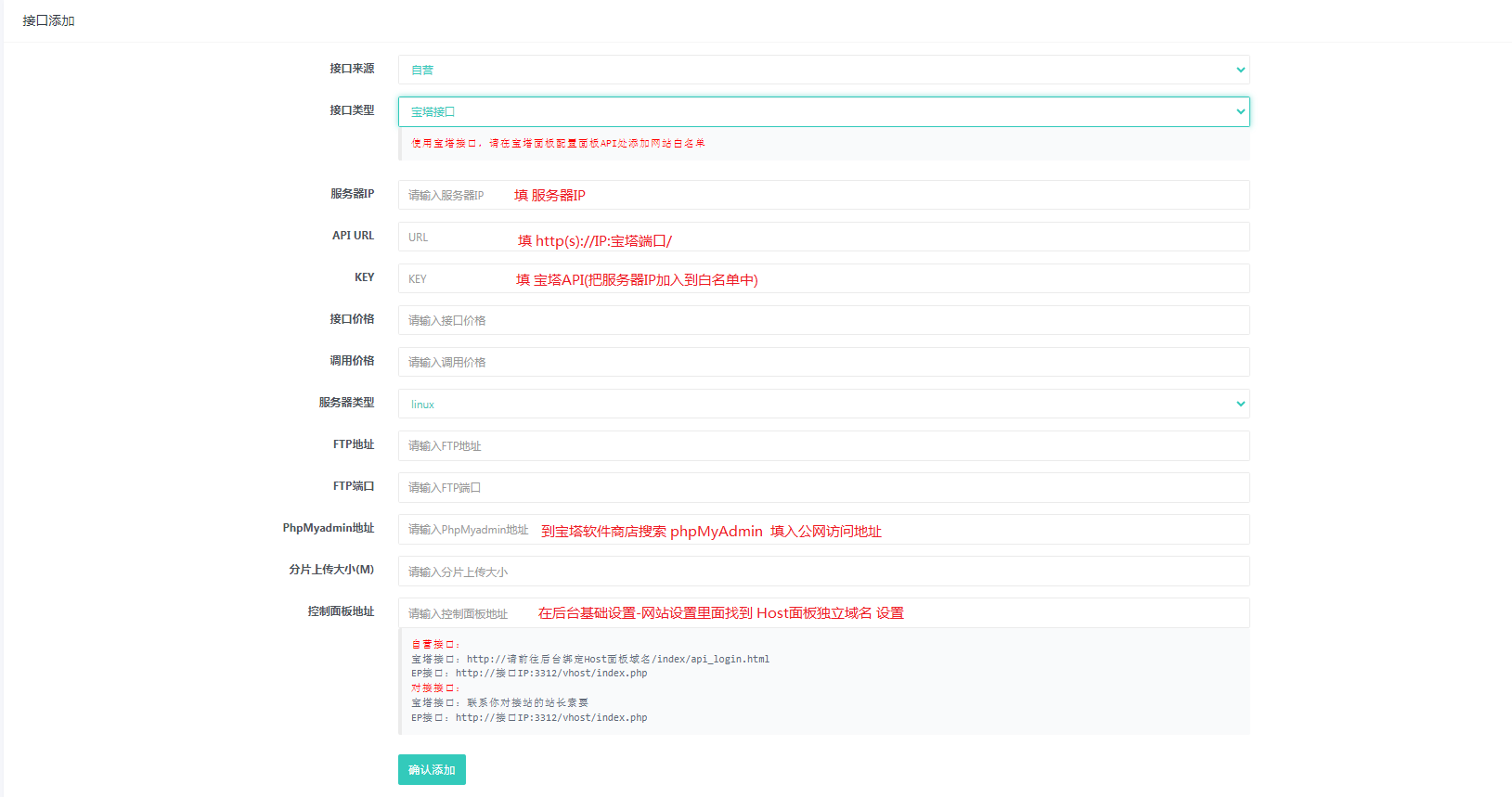The width and height of the screenshot is (1512, 797).
Task: Select the FTP端口 input field
Action: click(822, 487)
